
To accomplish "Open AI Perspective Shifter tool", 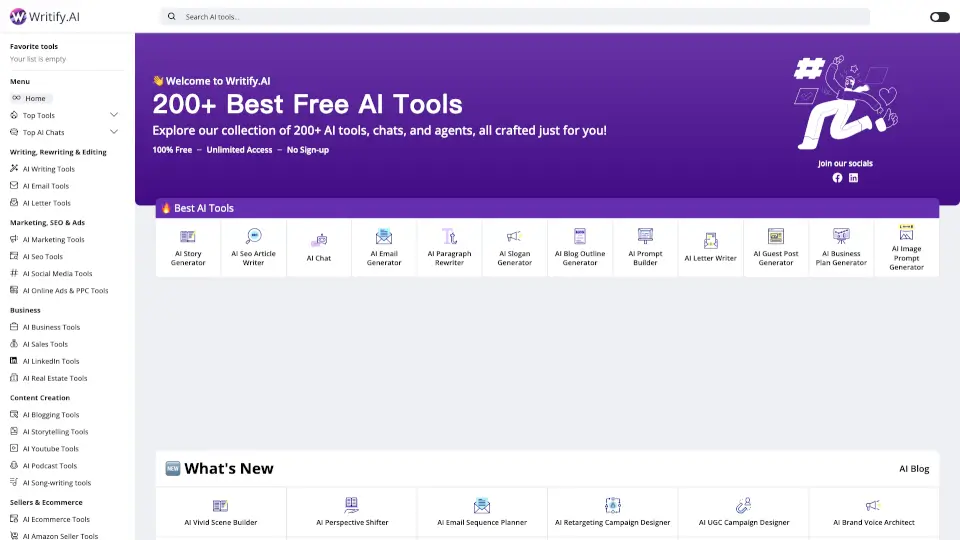I will [352, 513].
